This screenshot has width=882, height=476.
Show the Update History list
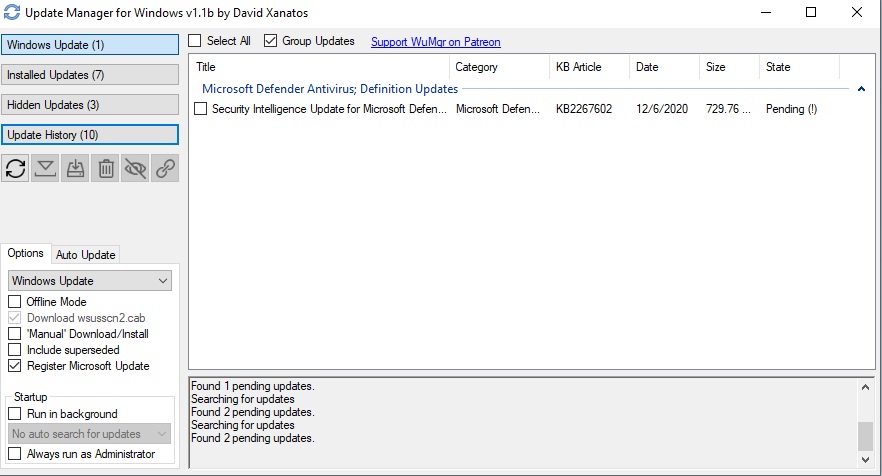click(x=90, y=135)
